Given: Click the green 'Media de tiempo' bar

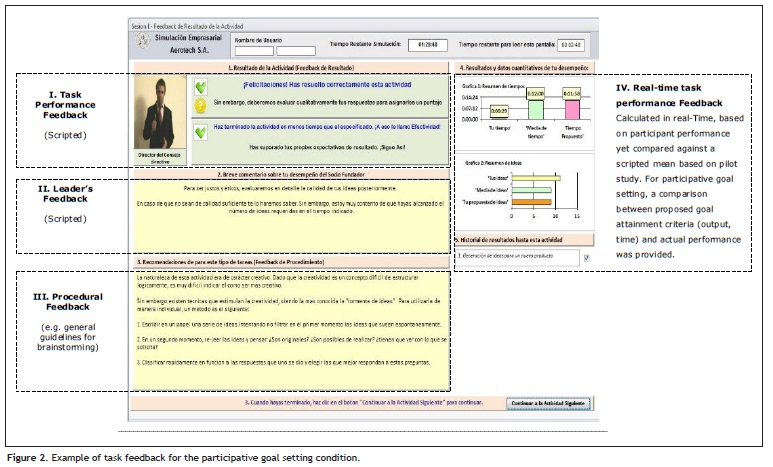Looking at the screenshot, I should (535, 107).
